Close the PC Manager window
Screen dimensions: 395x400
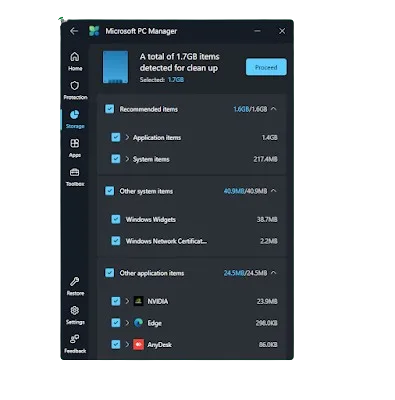pos(282,31)
